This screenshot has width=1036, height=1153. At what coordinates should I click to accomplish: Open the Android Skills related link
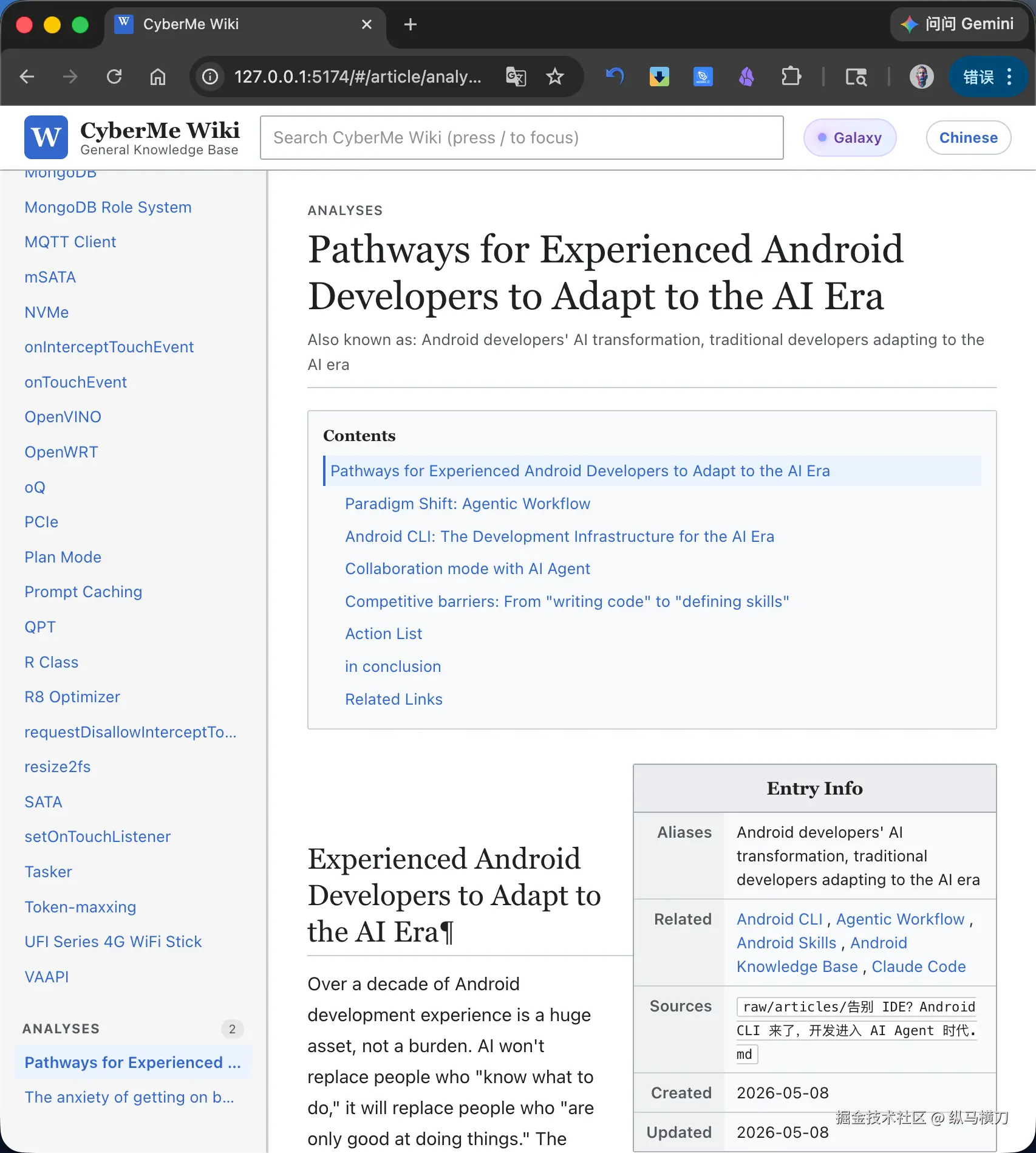point(786,943)
